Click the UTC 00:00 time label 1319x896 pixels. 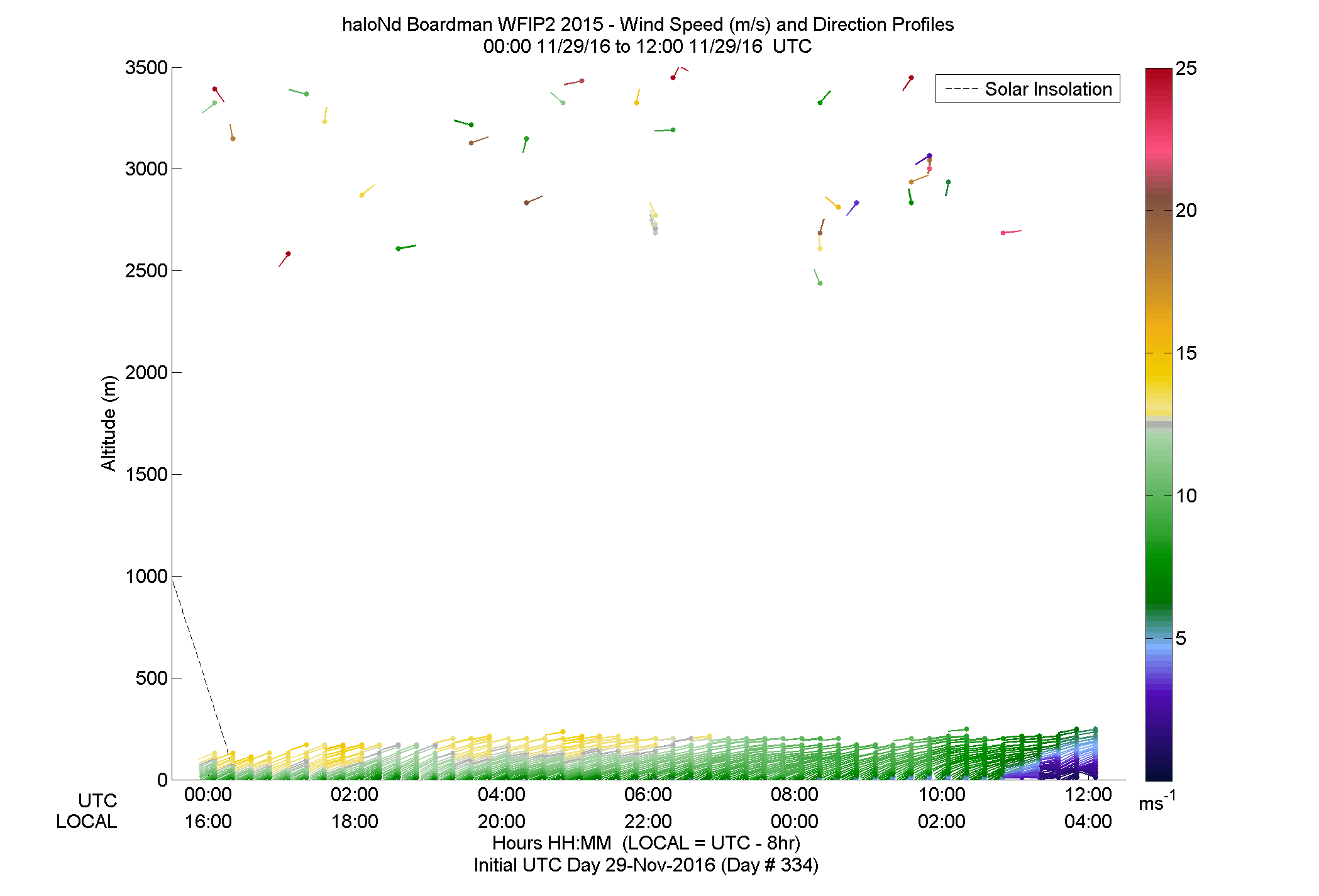point(208,795)
